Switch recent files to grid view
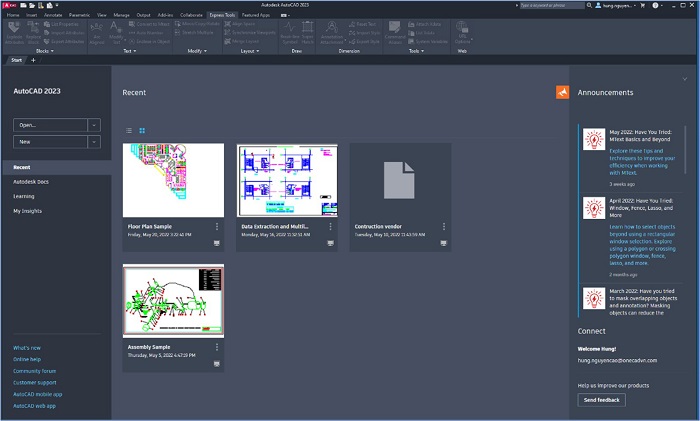The height and width of the screenshot is (421, 700). pyautogui.click(x=142, y=130)
